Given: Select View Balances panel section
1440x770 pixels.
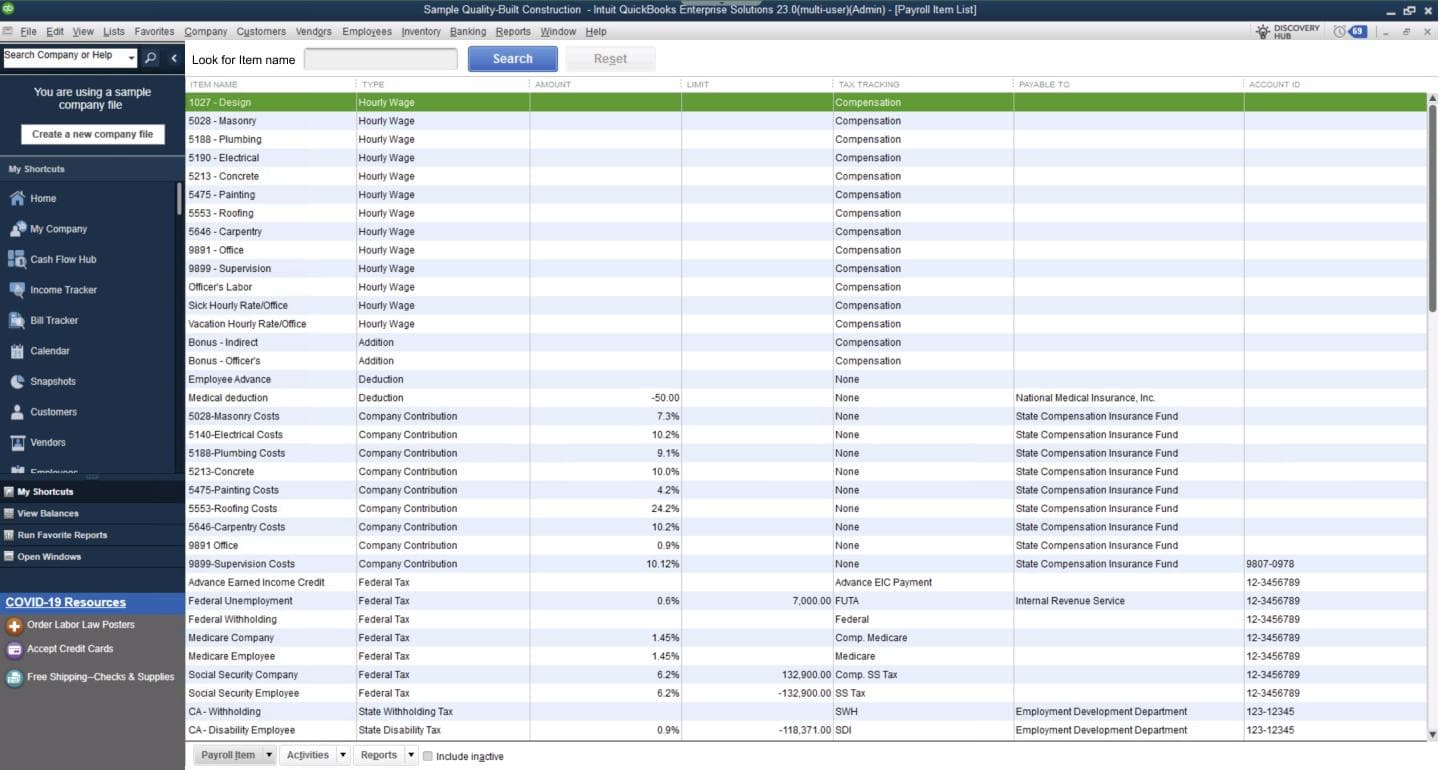Looking at the screenshot, I should [92, 513].
